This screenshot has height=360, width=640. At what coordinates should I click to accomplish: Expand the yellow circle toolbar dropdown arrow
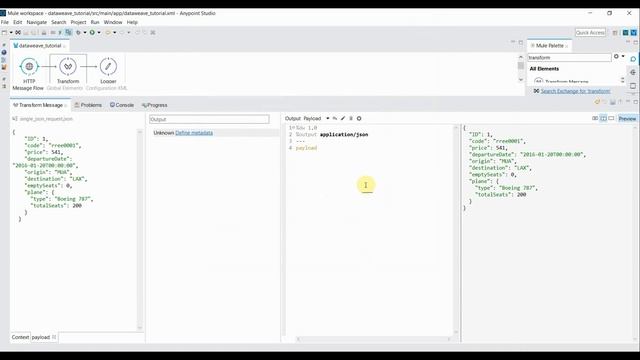(x=114, y=33)
